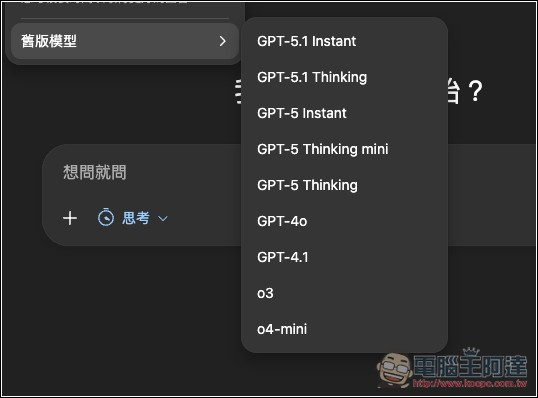Select the o3 model
The height and width of the screenshot is (398, 538).
(x=344, y=293)
